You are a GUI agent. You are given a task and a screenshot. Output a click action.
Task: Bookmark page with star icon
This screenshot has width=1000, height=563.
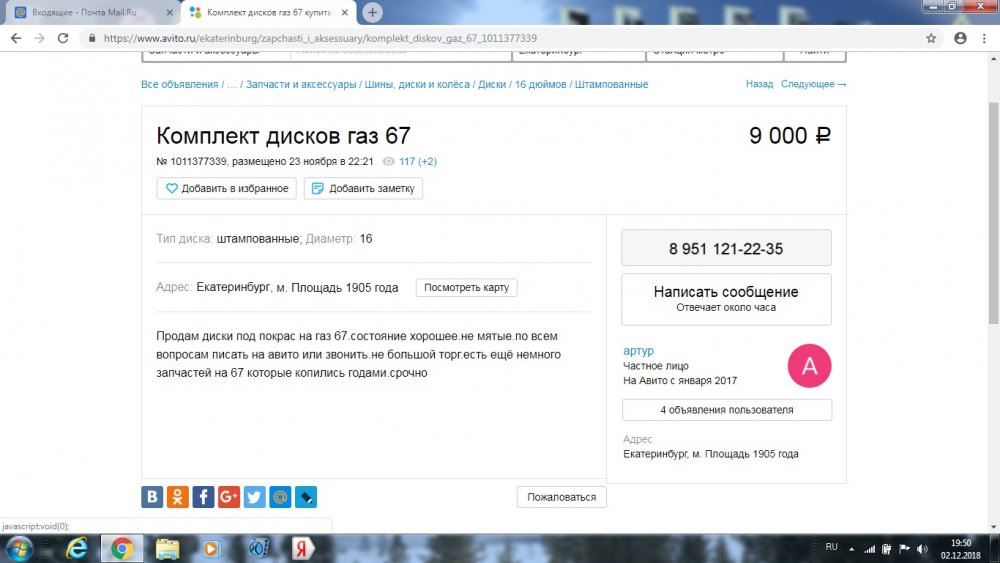tap(930, 38)
